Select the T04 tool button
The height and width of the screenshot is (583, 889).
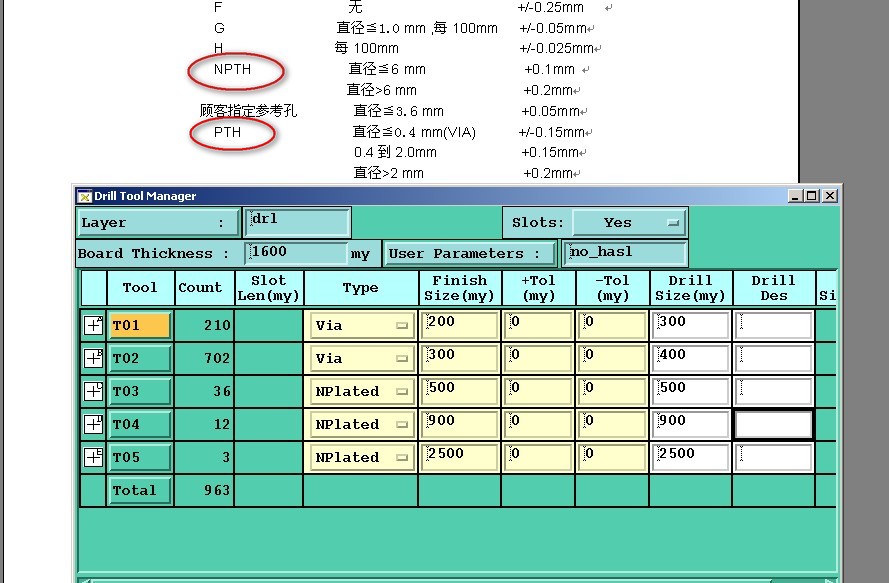point(139,424)
